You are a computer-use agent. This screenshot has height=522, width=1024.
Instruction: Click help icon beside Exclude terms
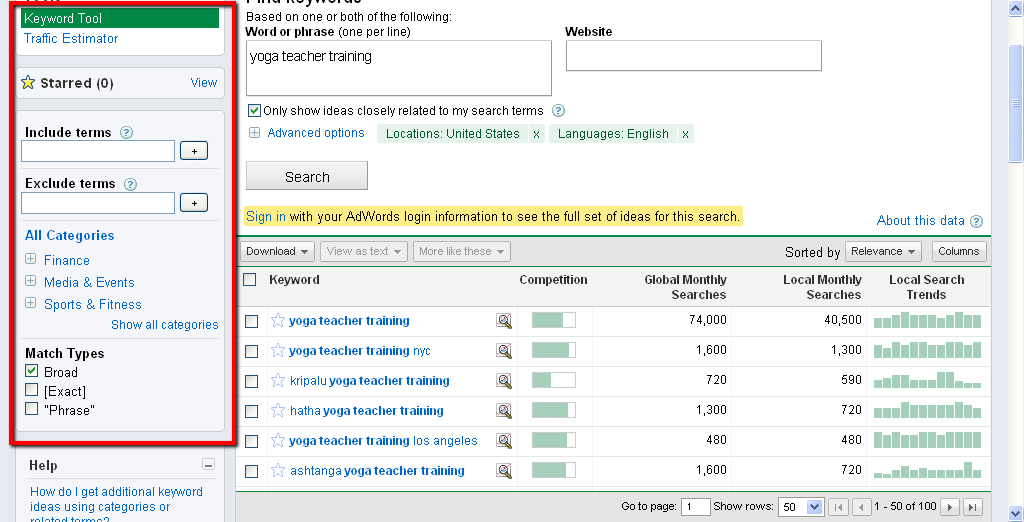click(130, 184)
